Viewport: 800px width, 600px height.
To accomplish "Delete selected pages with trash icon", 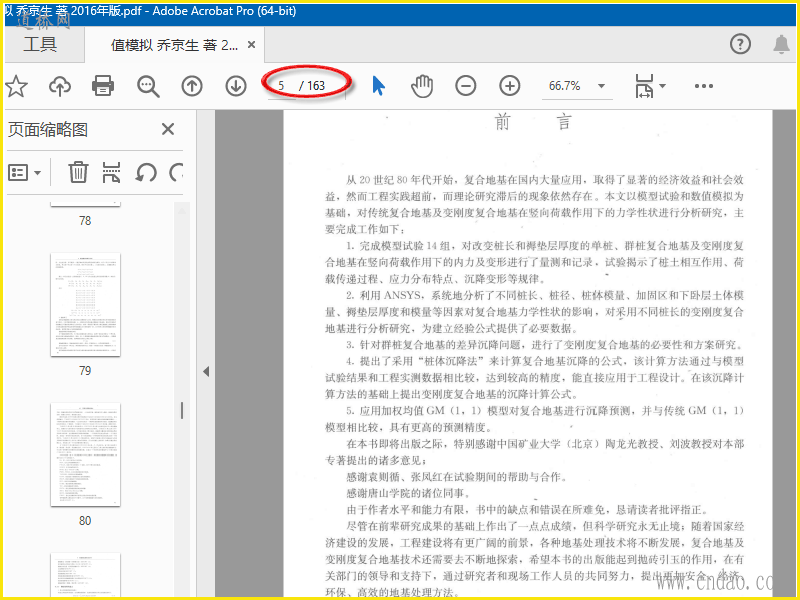I will coord(78,172).
